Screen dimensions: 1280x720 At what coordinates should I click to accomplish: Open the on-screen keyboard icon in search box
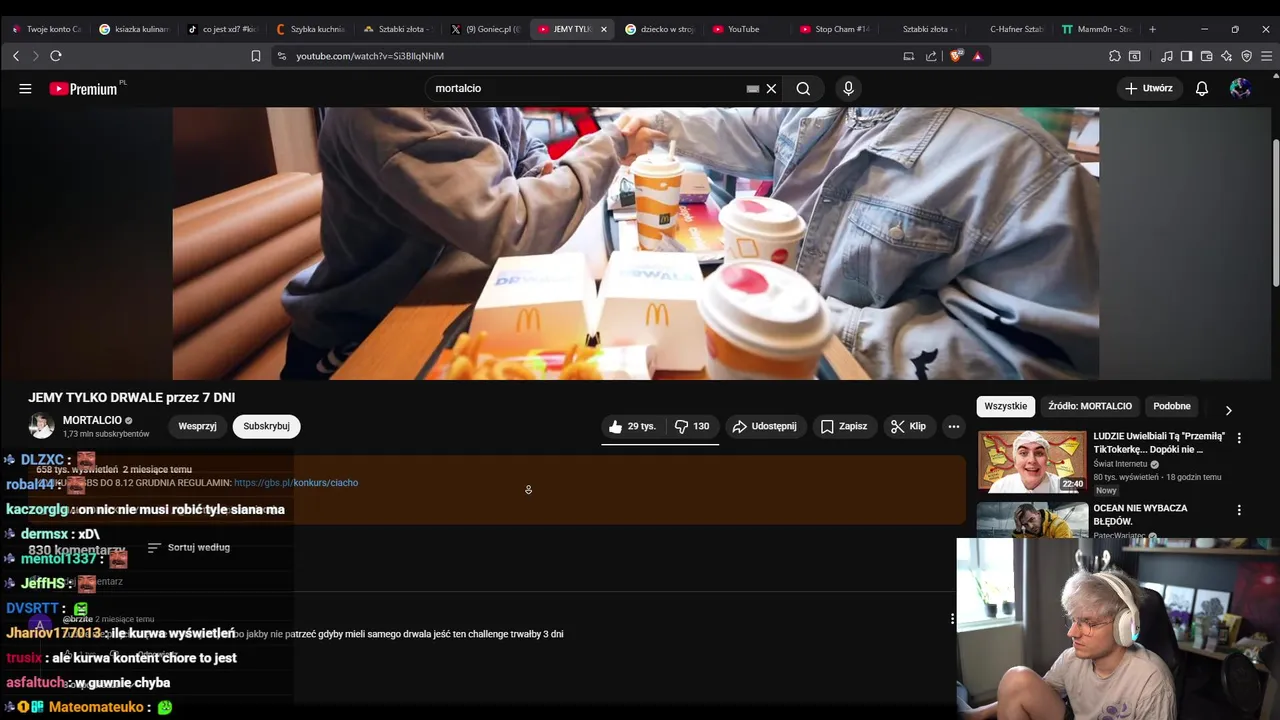(x=753, y=88)
